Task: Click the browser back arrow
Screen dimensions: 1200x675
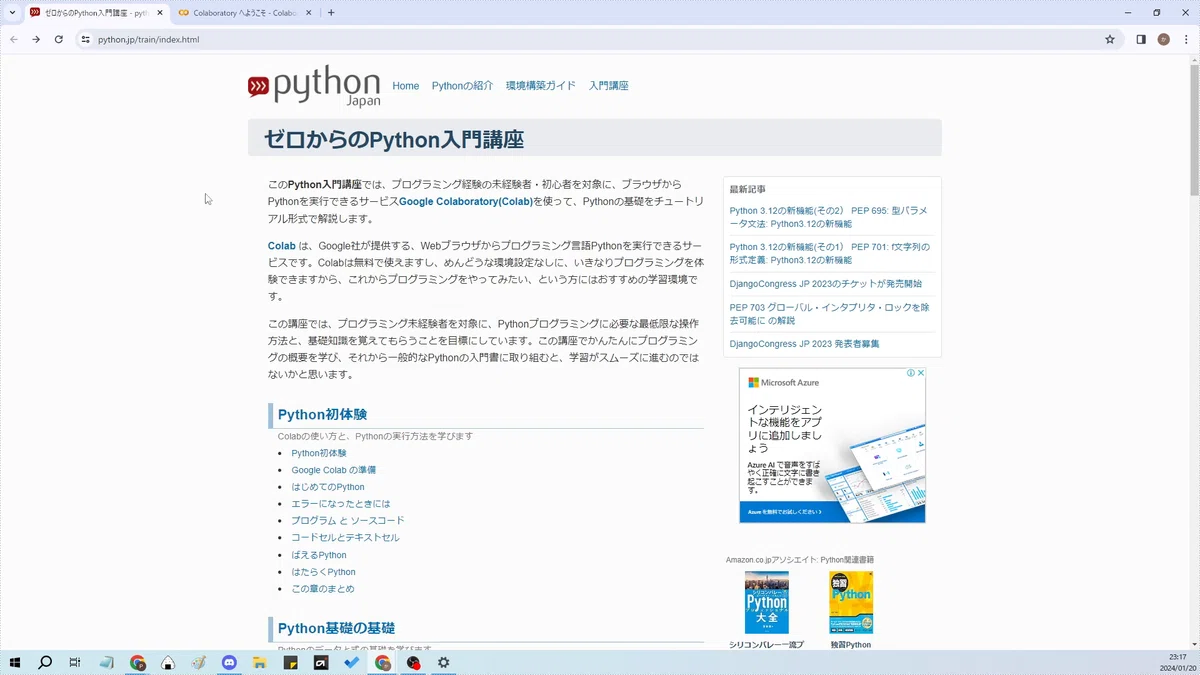Action: 14,39
